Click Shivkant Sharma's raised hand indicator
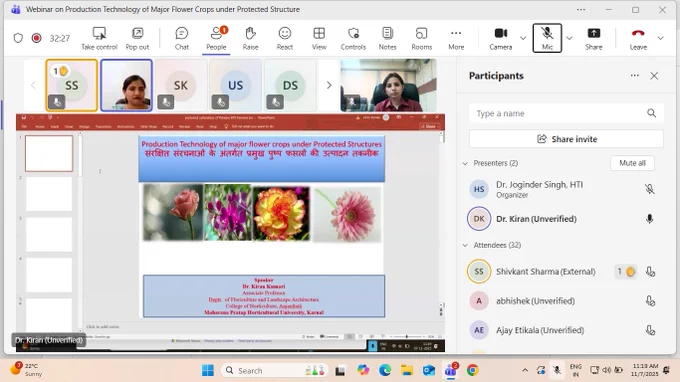This screenshot has height=382, width=680. coord(625,272)
